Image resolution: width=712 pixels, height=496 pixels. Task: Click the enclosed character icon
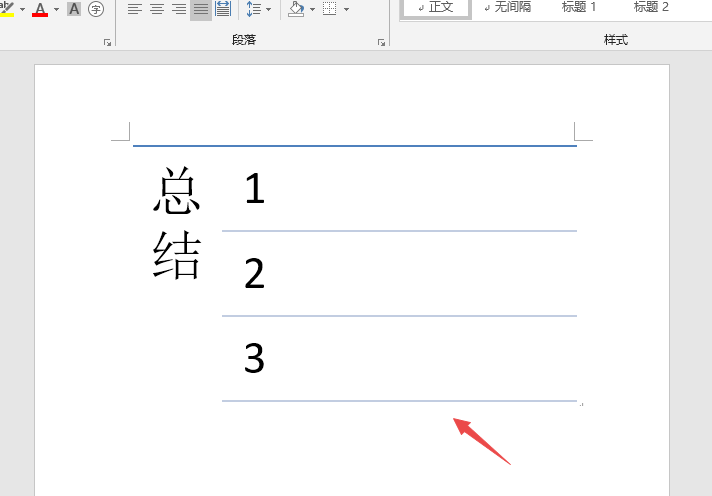tap(96, 9)
